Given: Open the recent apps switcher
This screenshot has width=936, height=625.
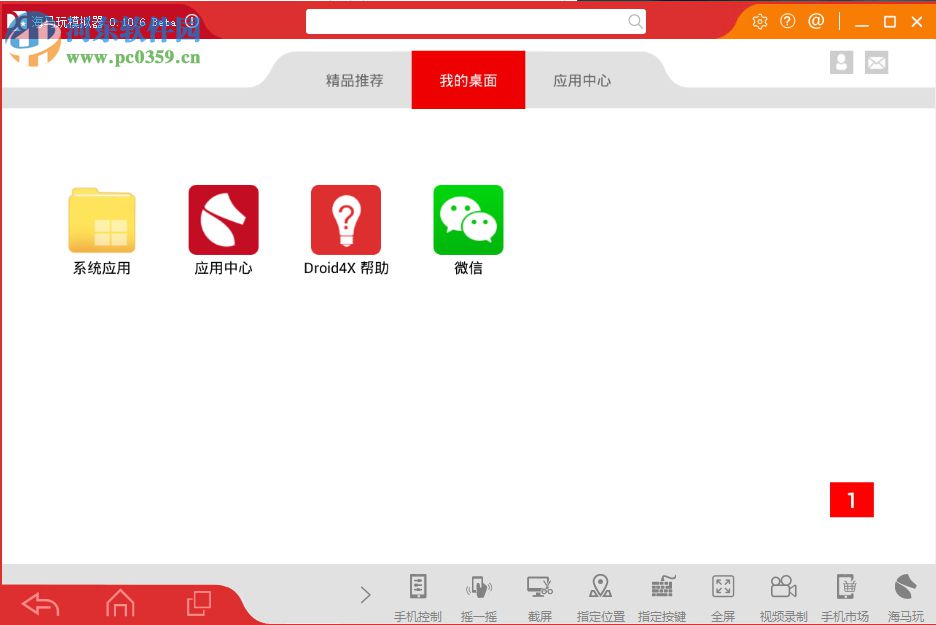Looking at the screenshot, I should pyautogui.click(x=198, y=603).
